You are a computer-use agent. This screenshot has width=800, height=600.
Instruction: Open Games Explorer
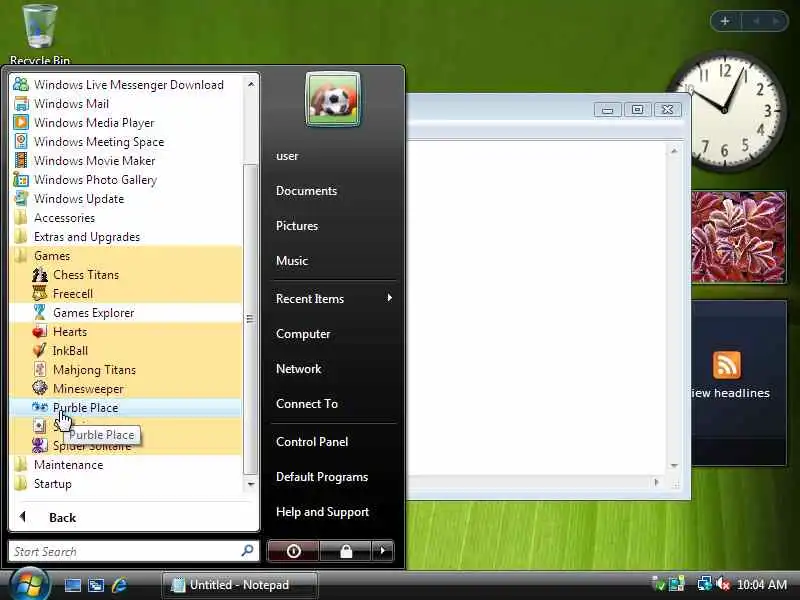(126, 312)
